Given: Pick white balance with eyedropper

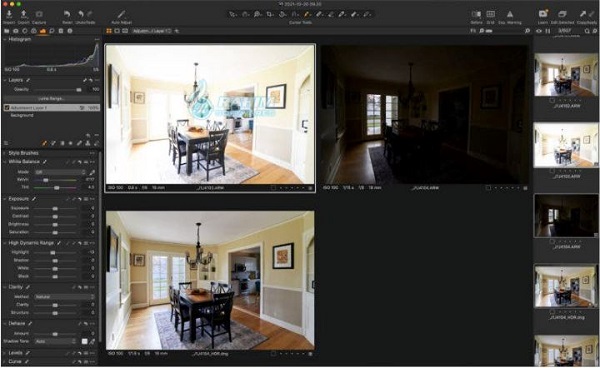Looking at the screenshot, I should coord(92,173).
